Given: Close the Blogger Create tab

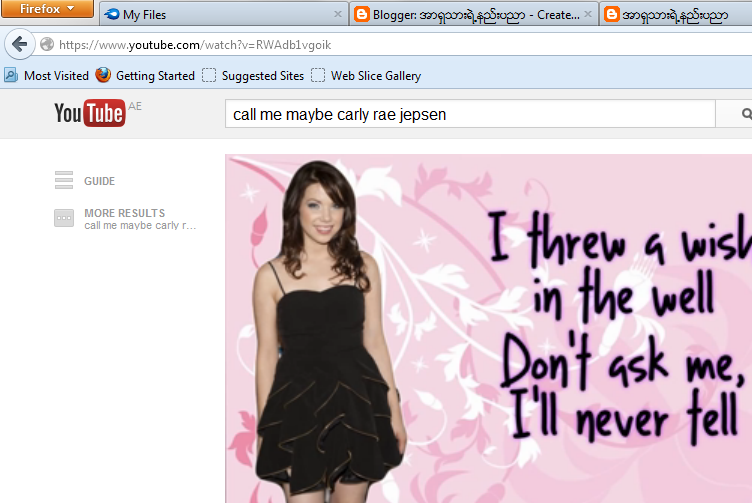Looking at the screenshot, I should (588, 14).
